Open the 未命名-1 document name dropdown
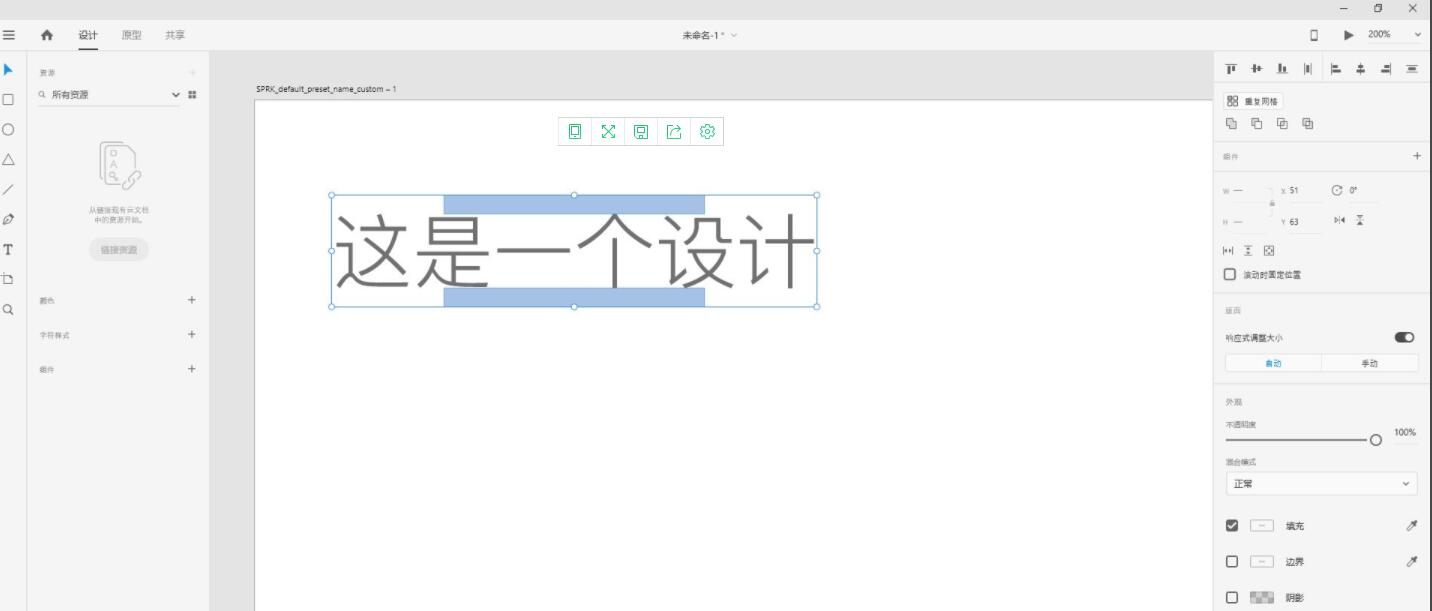1432x611 pixels. (x=735, y=34)
